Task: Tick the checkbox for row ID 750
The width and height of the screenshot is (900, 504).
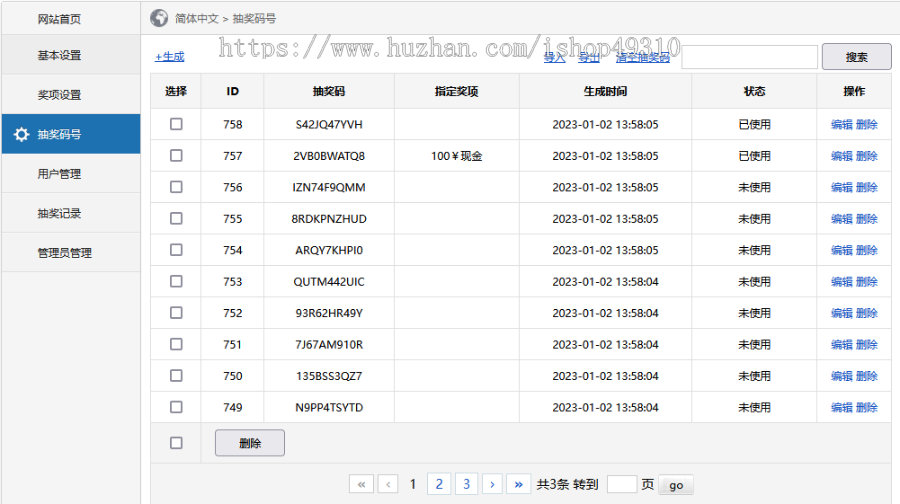Action: point(176,375)
